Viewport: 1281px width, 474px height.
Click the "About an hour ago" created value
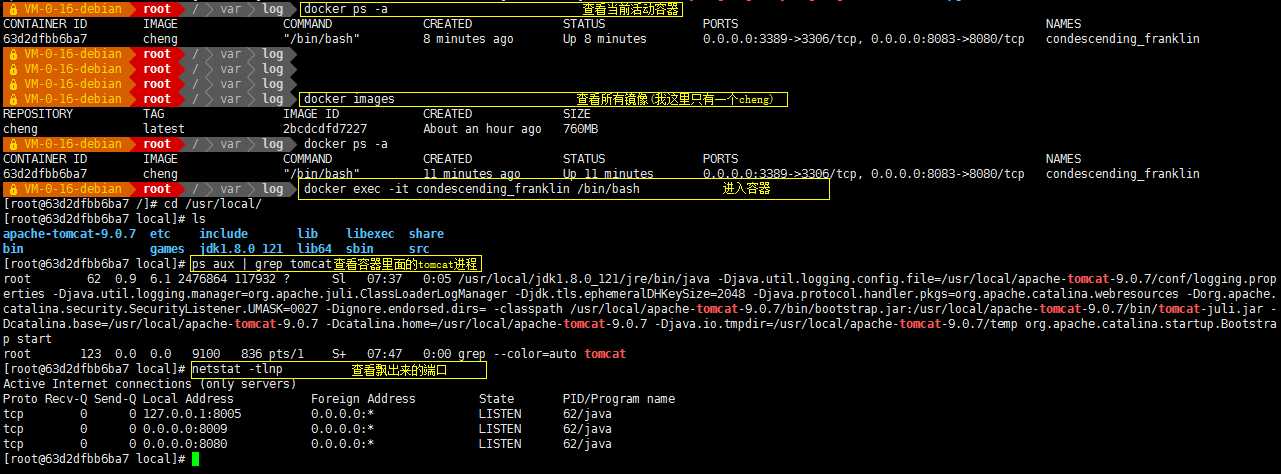click(482, 129)
